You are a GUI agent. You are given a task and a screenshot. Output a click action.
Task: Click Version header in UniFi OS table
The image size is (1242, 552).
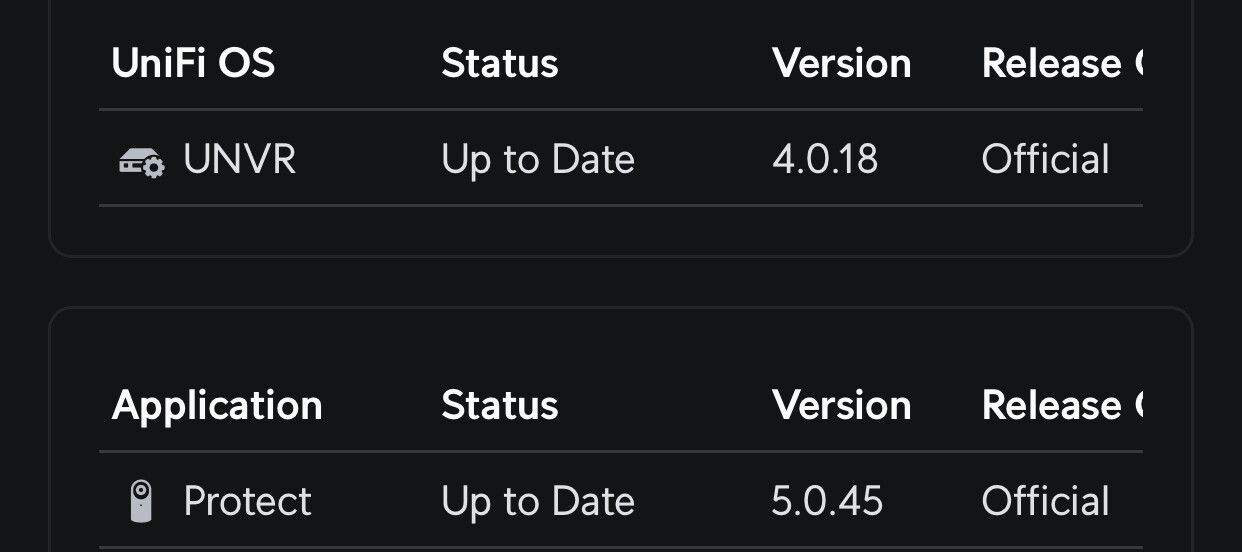click(842, 64)
